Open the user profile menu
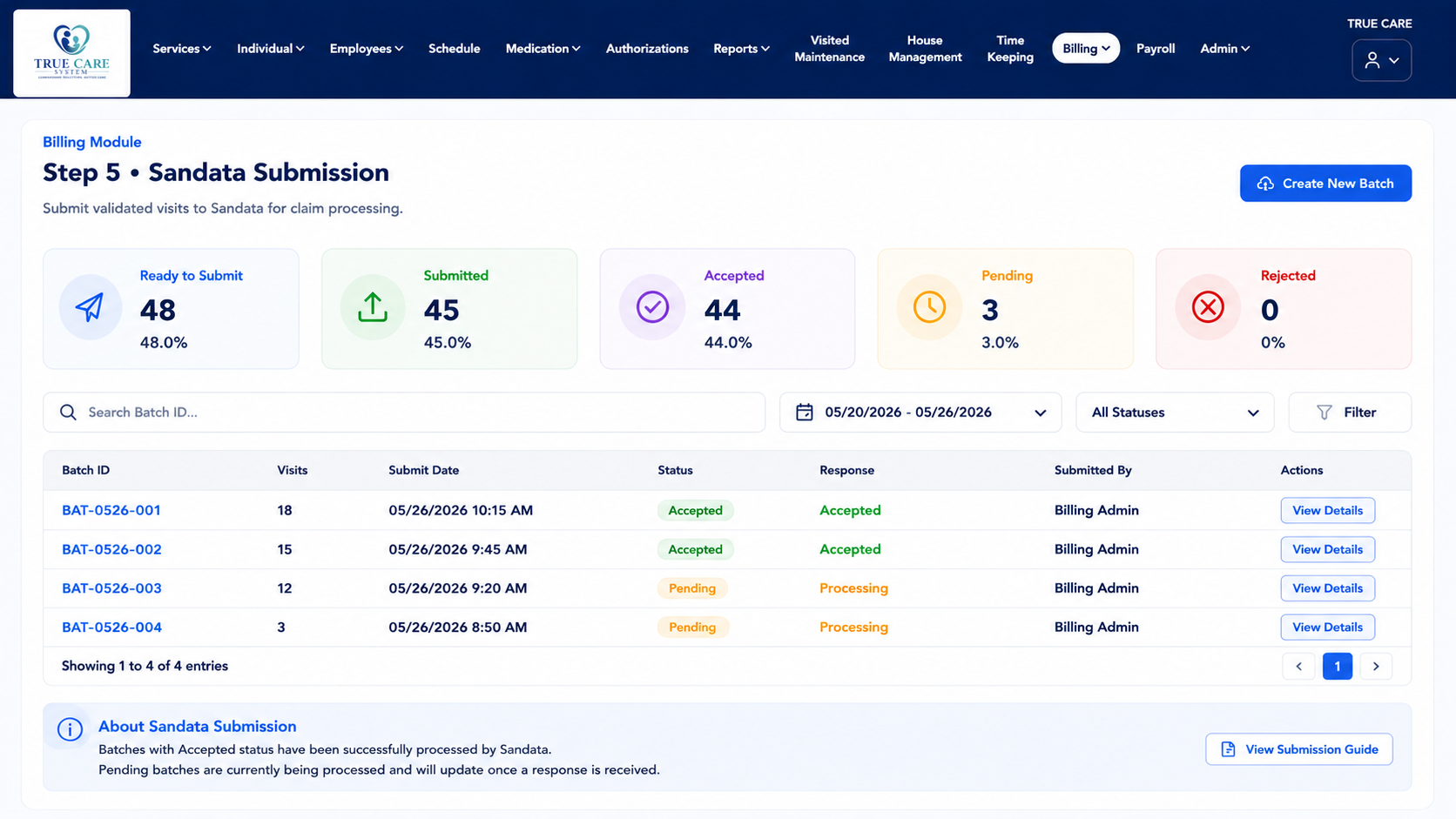1456x819 pixels. point(1381,60)
